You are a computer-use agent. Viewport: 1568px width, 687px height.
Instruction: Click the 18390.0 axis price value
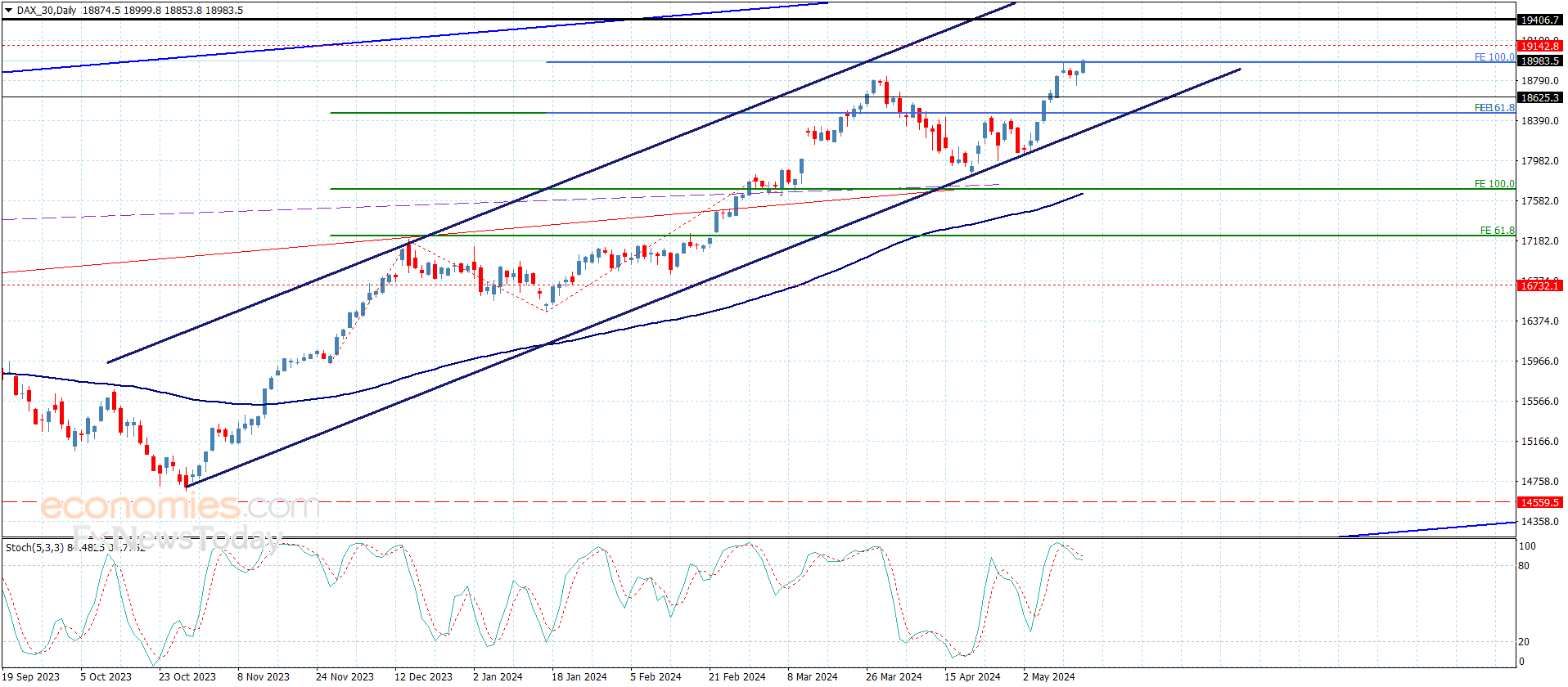pos(1539,121)
